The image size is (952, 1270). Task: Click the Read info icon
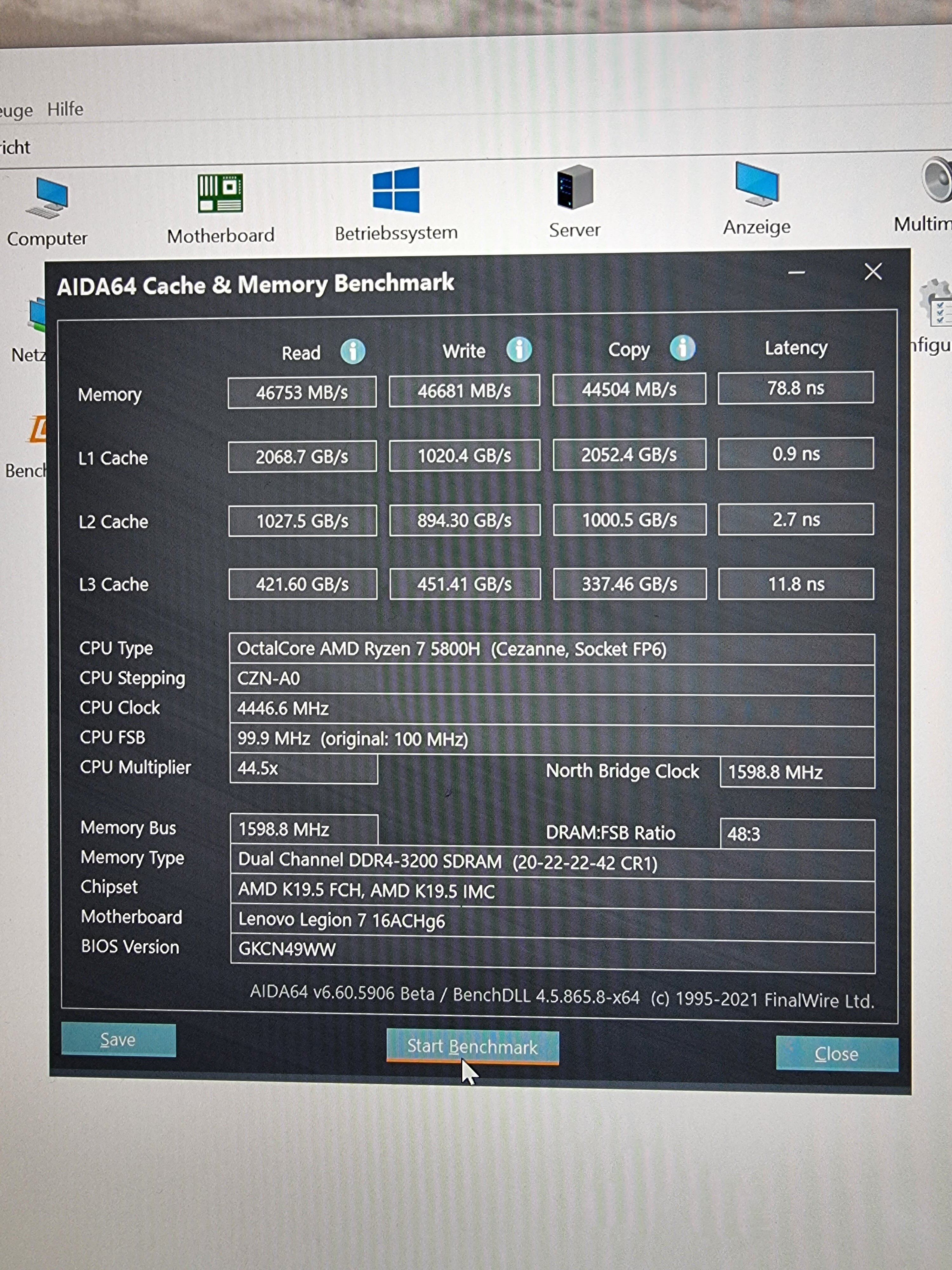[352, 351]
